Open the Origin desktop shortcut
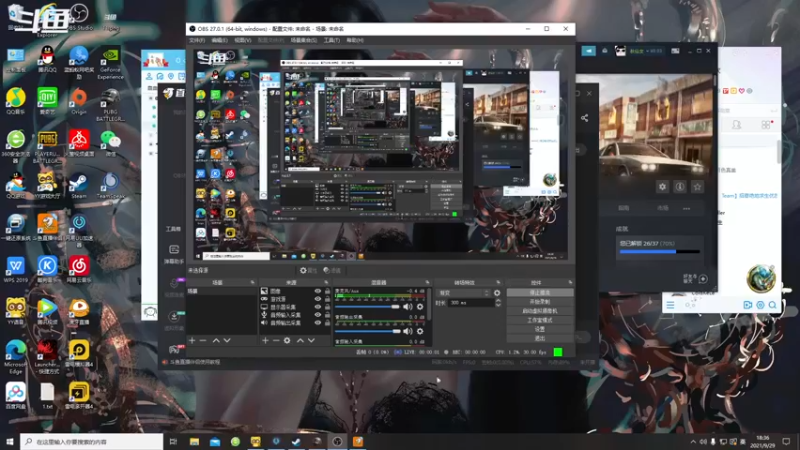The image size is (800, 450). [x=79, y=101]
